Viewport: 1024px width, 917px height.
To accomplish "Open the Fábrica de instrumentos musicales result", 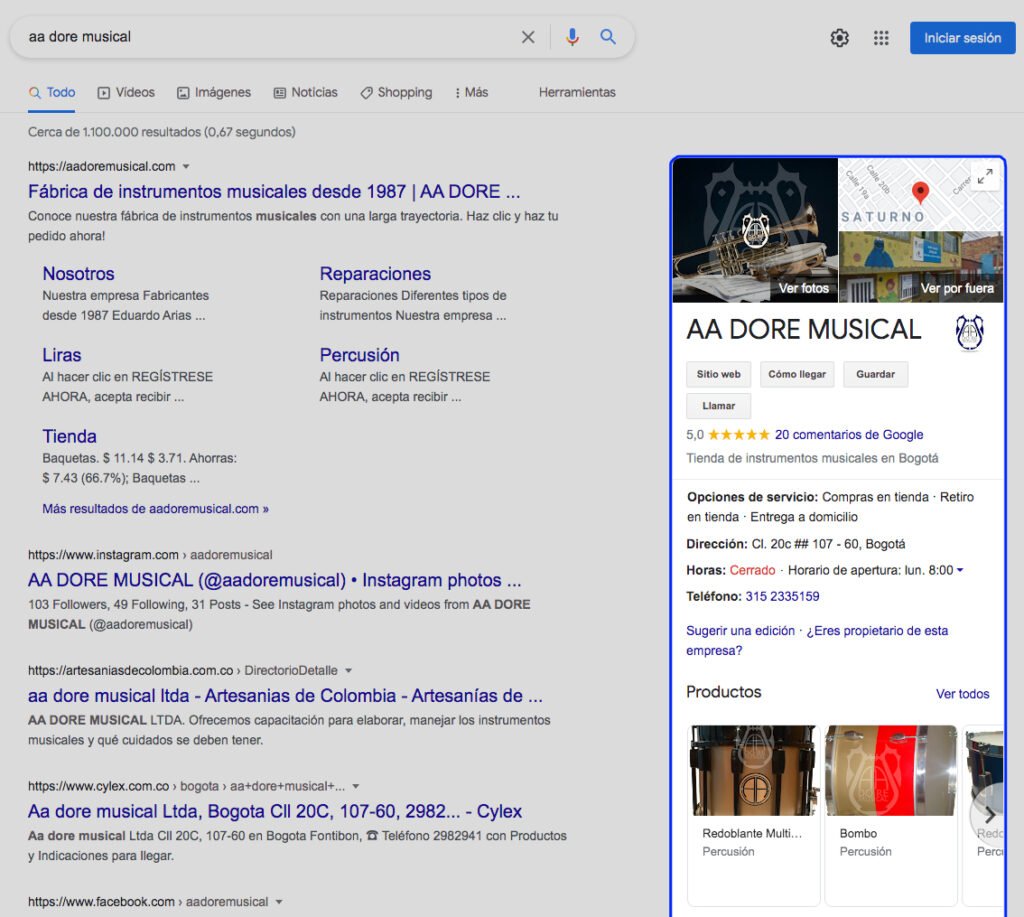I will click(x=274, y=191).
